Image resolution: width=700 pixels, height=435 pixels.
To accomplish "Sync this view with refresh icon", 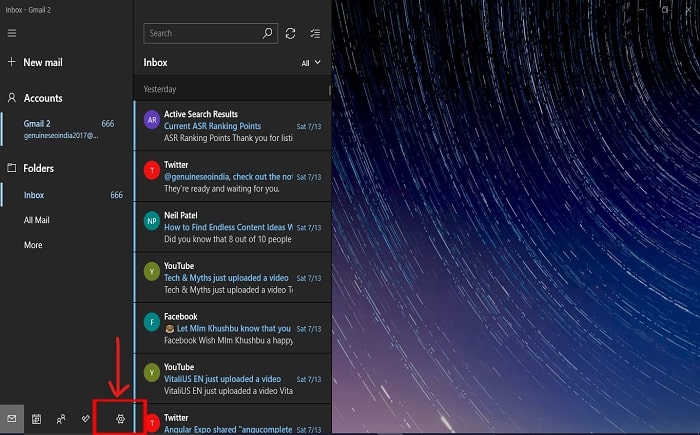I will coord(290,33).
